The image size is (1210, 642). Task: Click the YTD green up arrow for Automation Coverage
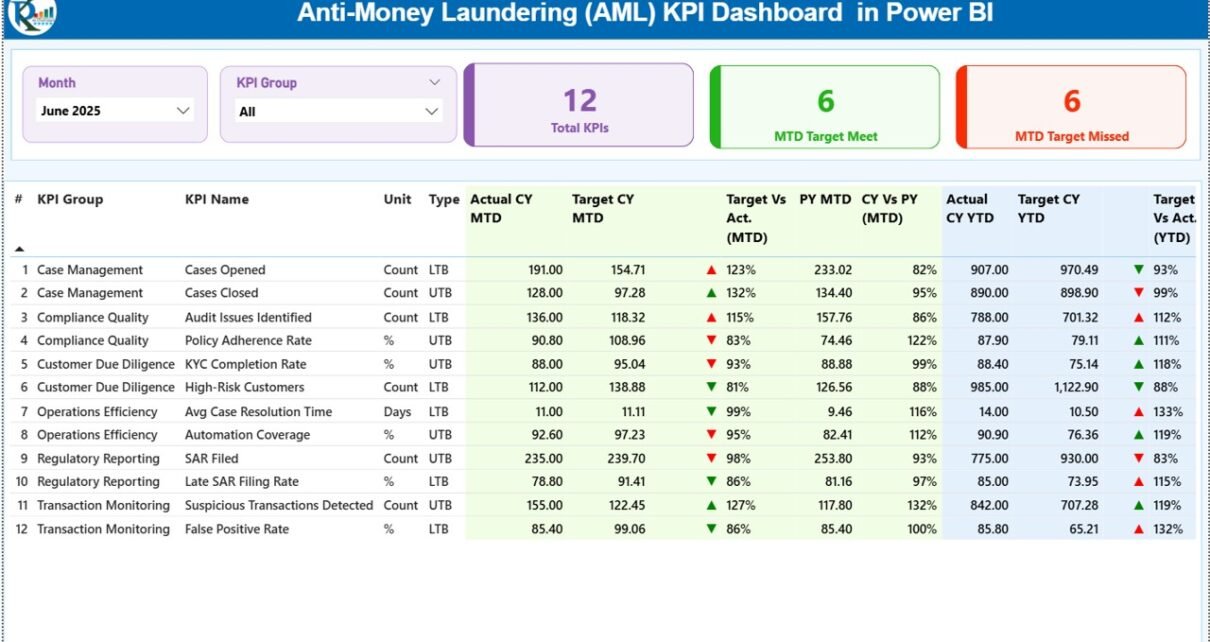(x=1138, y=435)
